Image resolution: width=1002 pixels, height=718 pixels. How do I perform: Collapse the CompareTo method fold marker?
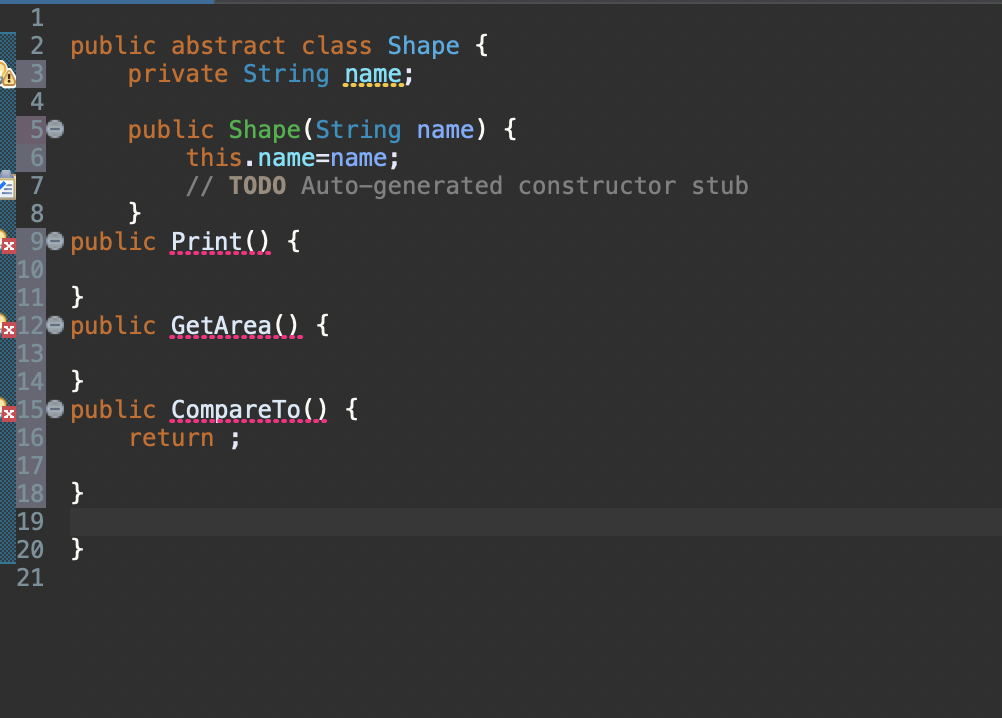click(x=55, y=408)
